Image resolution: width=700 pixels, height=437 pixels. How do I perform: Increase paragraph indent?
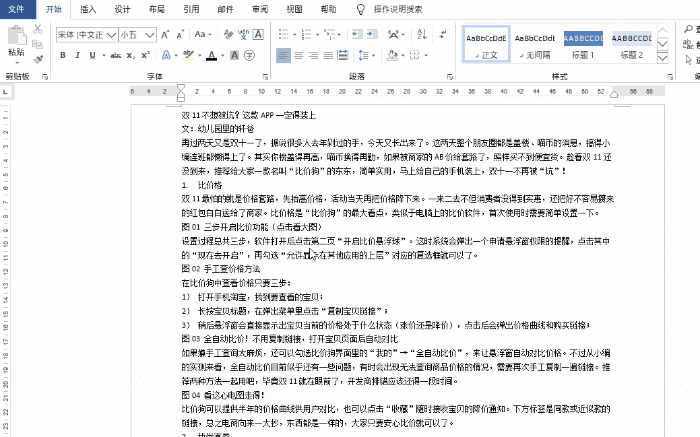[372, 34]
